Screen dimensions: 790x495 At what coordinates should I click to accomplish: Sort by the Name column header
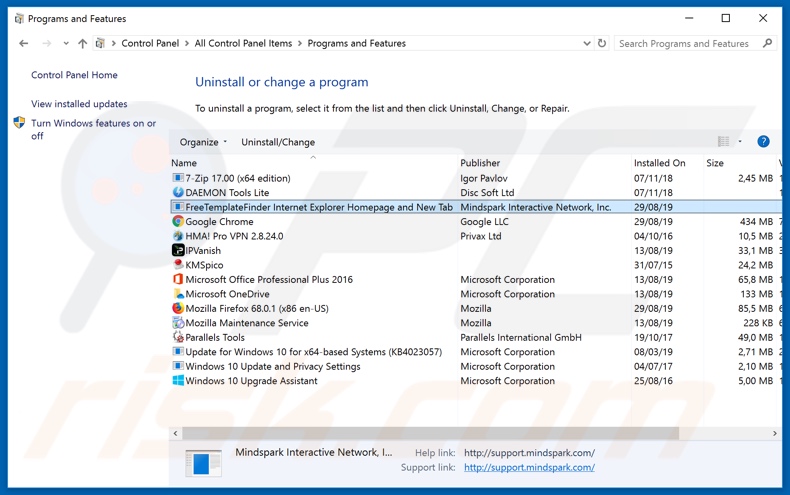pyautogui.click(x=184, y=163)
